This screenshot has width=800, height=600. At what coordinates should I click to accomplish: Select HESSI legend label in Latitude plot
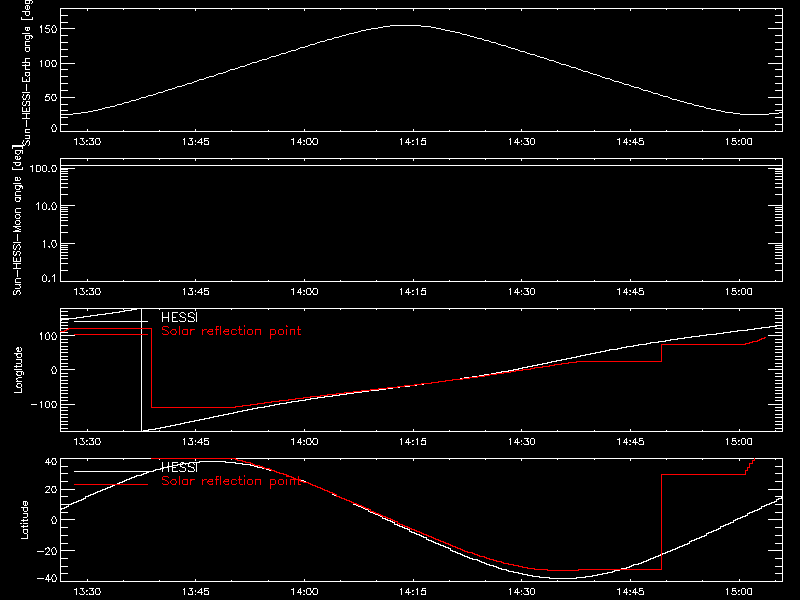tap(179, 467)
